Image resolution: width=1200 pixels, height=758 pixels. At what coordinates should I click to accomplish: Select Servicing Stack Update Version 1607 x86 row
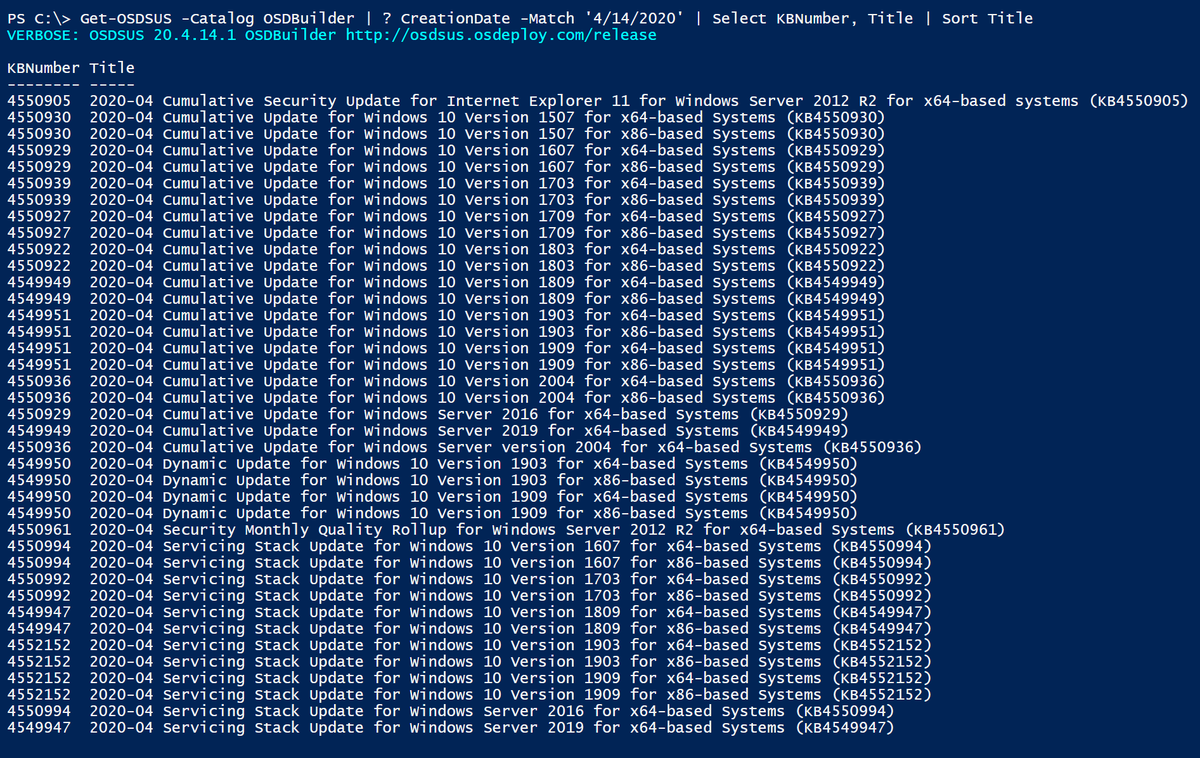(469, 563)
